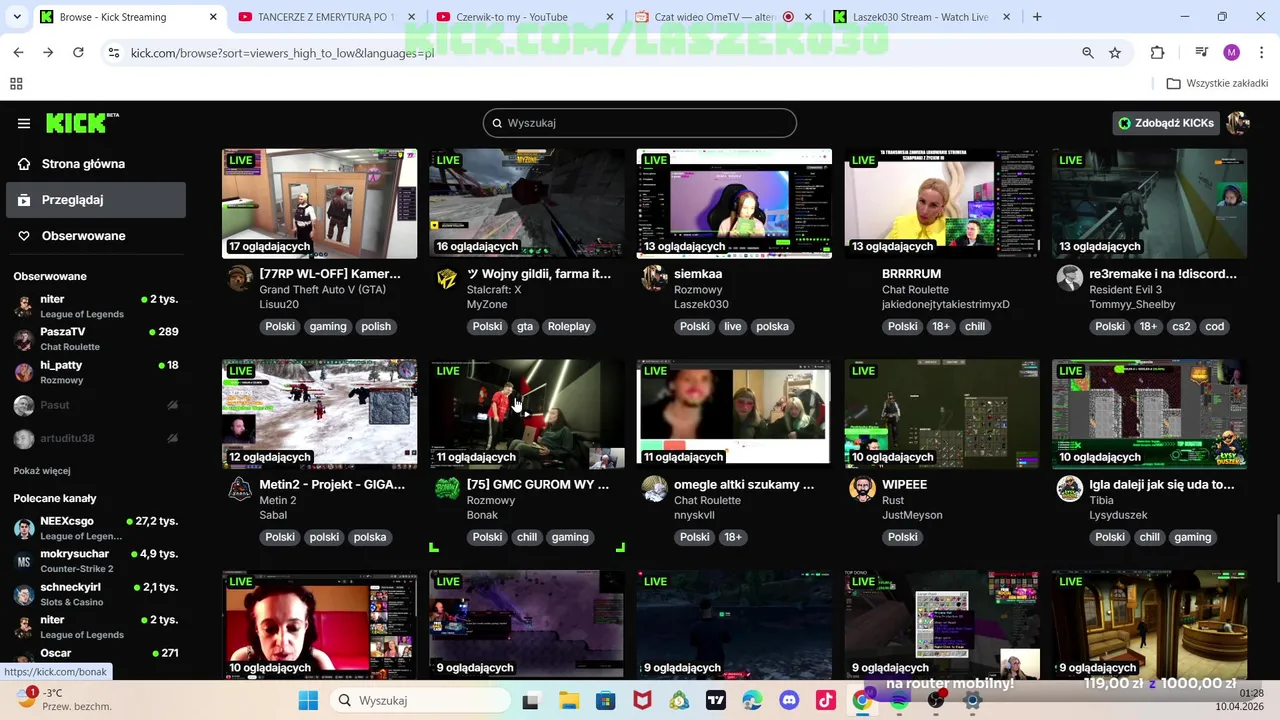Switch to Czerwik-to my YouTube tab
The width and height of the screenshot is (1280, 720).
point(525,17)
